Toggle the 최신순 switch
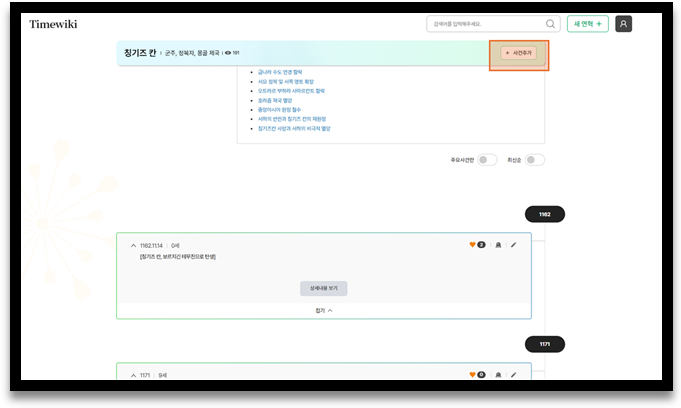This screenshot has width=681, height=408. (x=535, y=160)
